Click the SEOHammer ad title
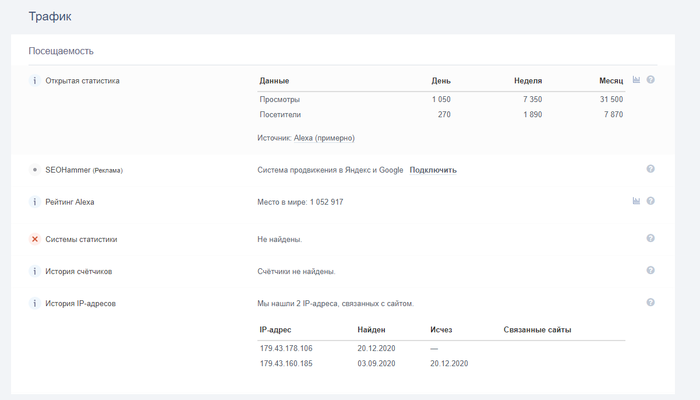Viewport: 700px width, 400px height. pos(68,170)
